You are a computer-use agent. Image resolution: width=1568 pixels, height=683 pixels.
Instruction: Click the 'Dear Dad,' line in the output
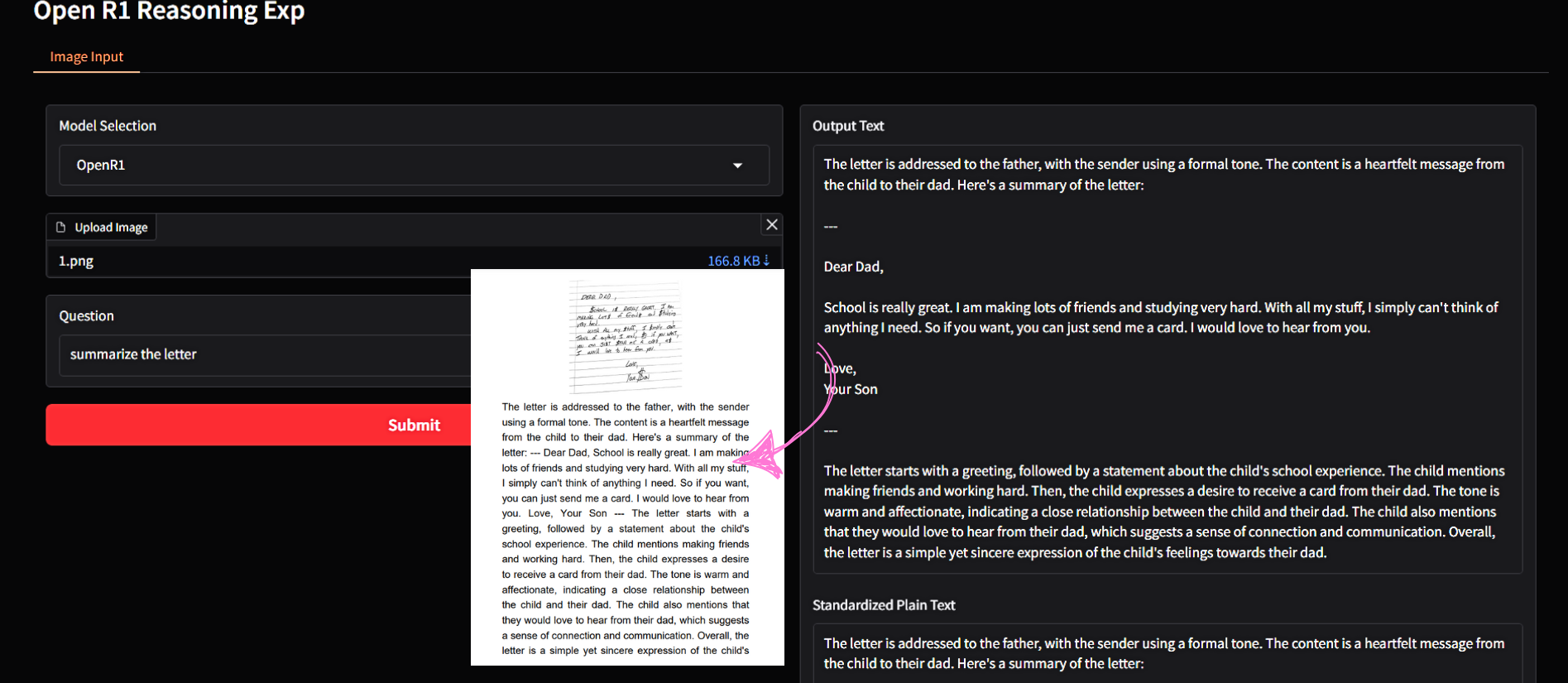point(853,267)
